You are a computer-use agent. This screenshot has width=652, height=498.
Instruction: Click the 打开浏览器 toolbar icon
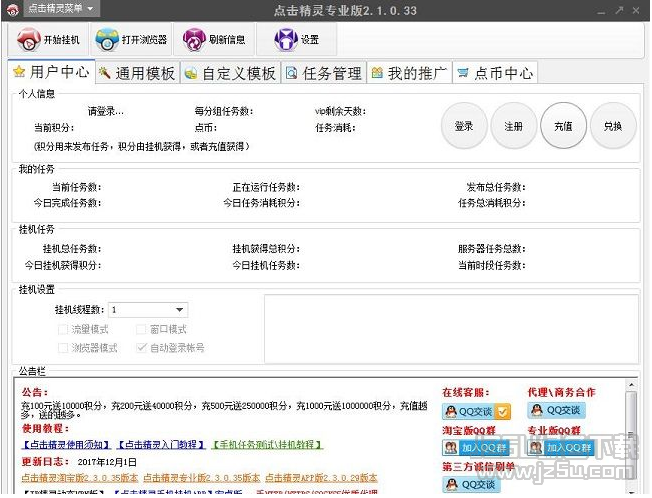click(131, 39)
